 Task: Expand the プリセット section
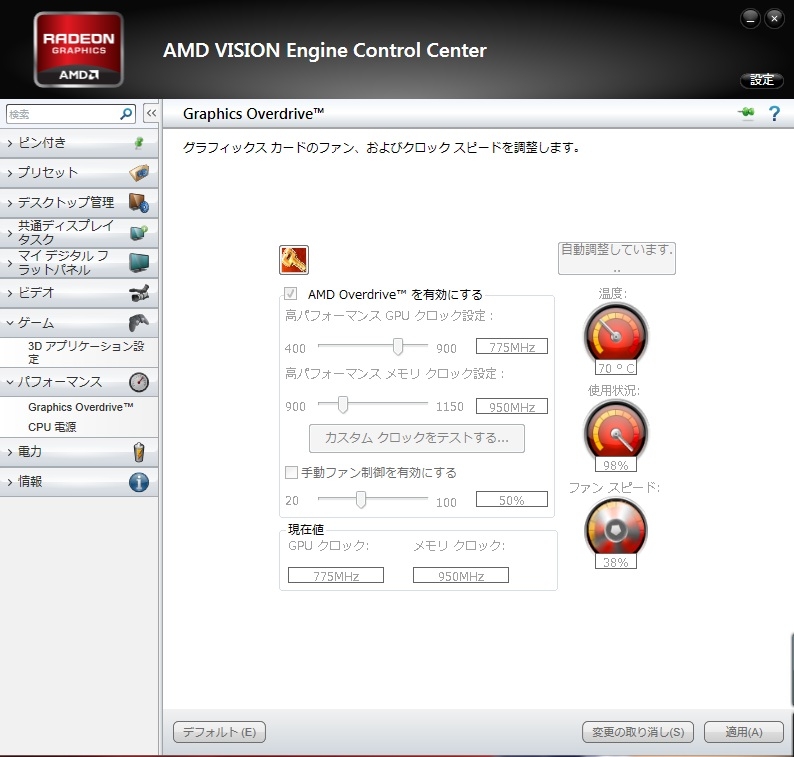10,173
